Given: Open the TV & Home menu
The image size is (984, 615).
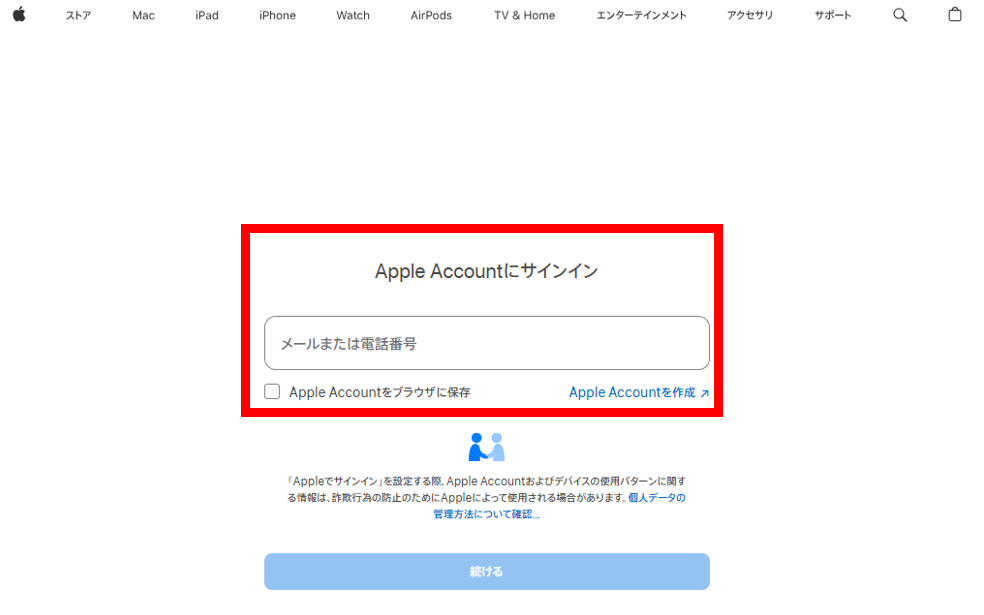Looking at the screenshot, I should [x=525, y=15].
